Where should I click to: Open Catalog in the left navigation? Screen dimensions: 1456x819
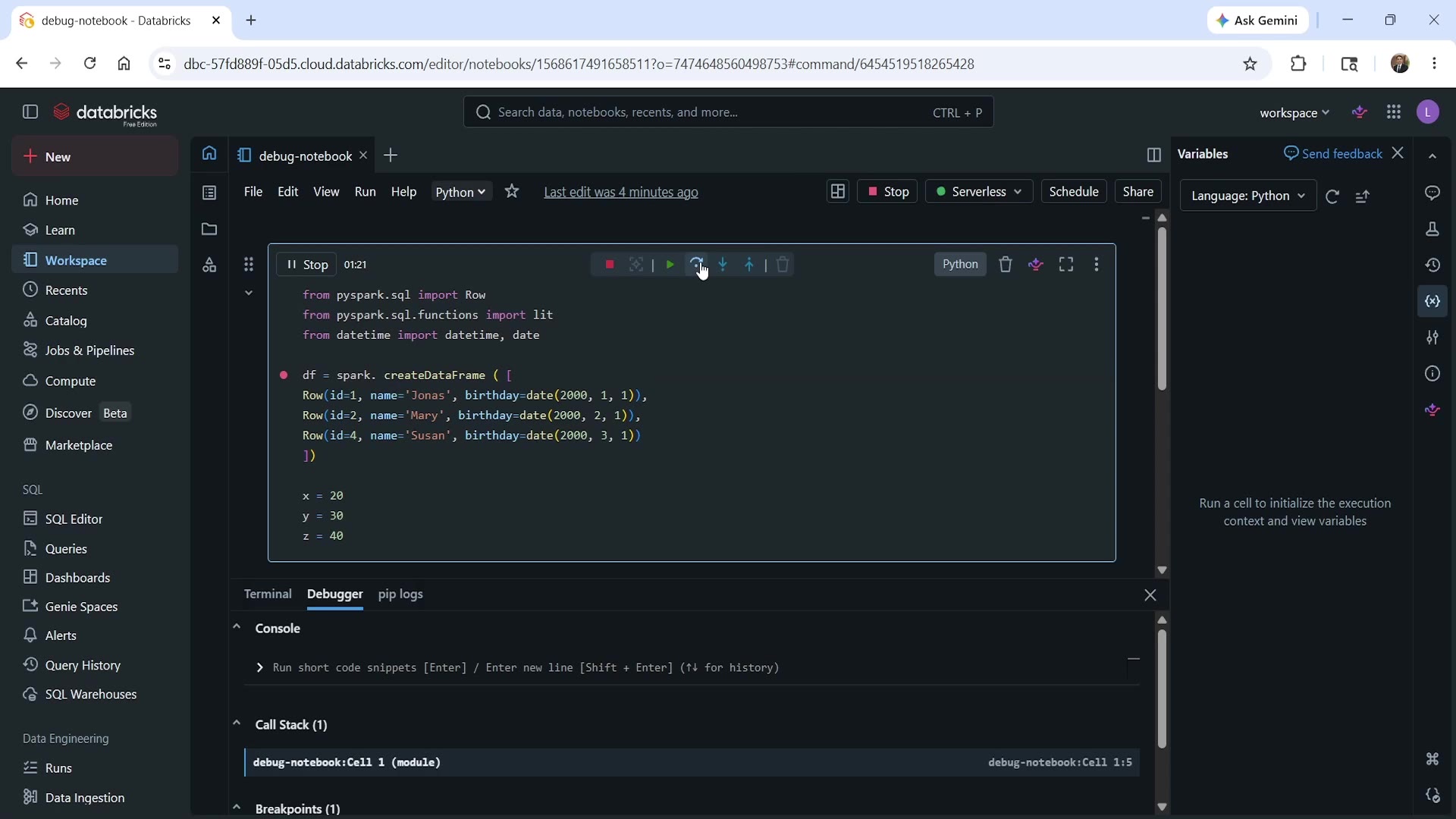95,321
